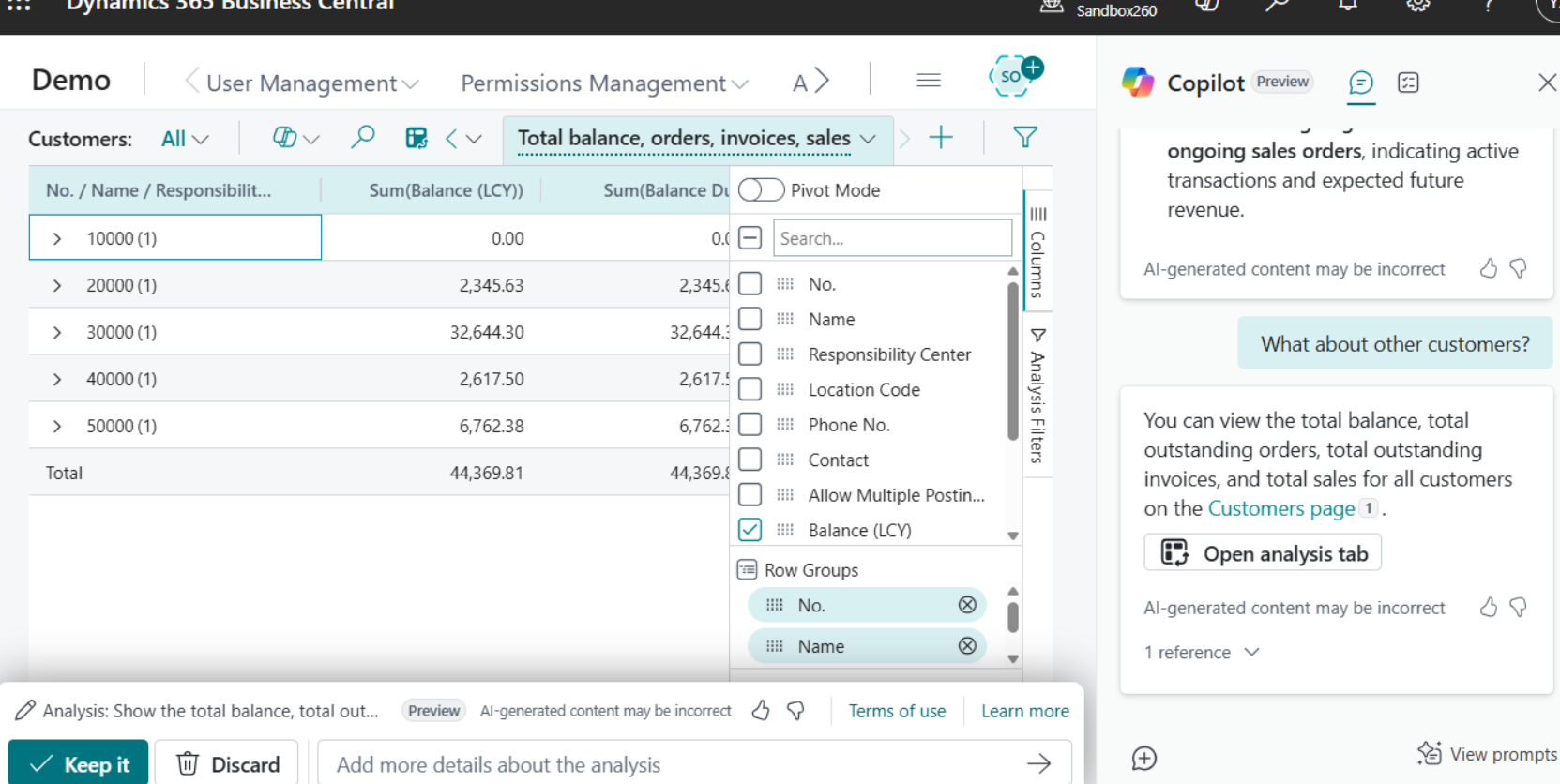Go to previous analysis tab arrow
1560x784 pixels.
(451, 139)
